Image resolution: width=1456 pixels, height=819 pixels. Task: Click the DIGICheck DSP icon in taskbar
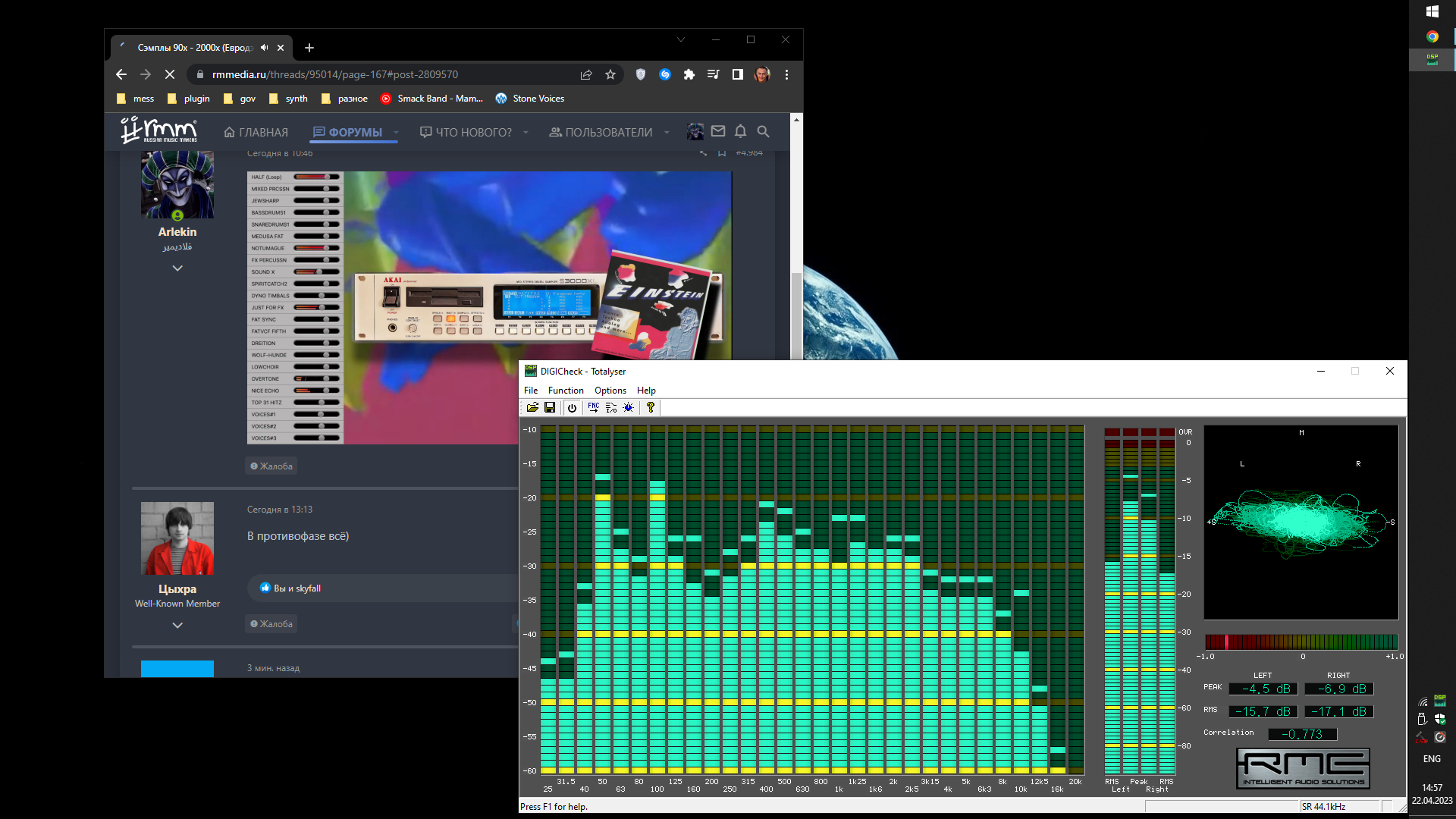coord(1432,59)
